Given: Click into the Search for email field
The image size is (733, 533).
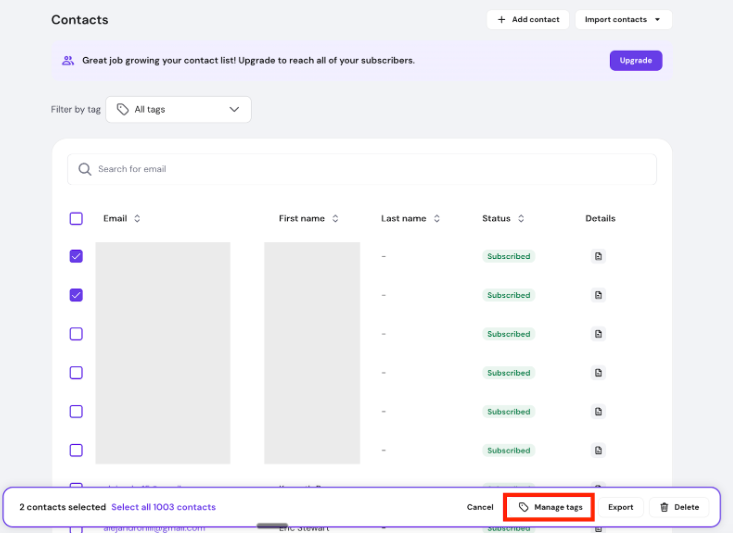Looking at the screenshot, I should [370, 169].
